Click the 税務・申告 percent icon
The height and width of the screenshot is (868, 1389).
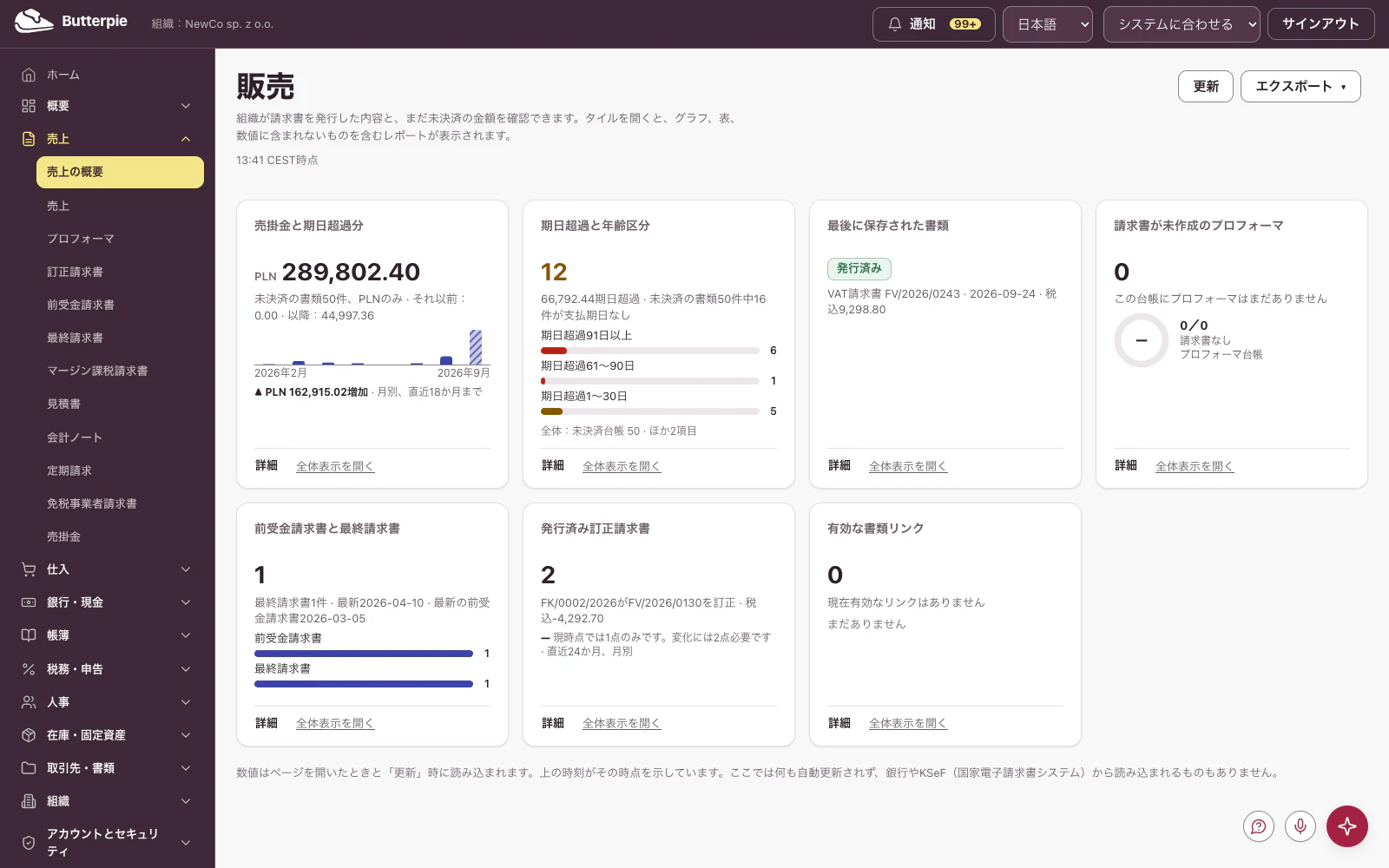point(29,669)
